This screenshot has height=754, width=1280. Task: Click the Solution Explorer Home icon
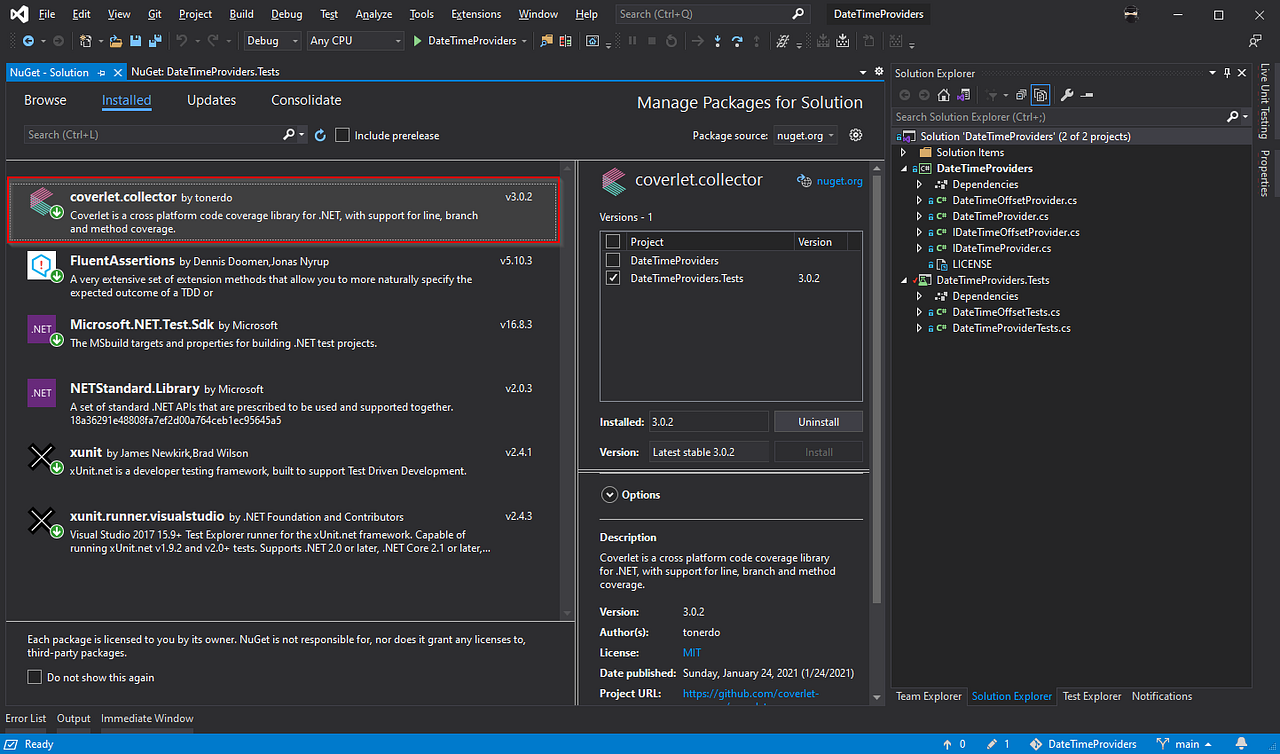pos(943,94)
